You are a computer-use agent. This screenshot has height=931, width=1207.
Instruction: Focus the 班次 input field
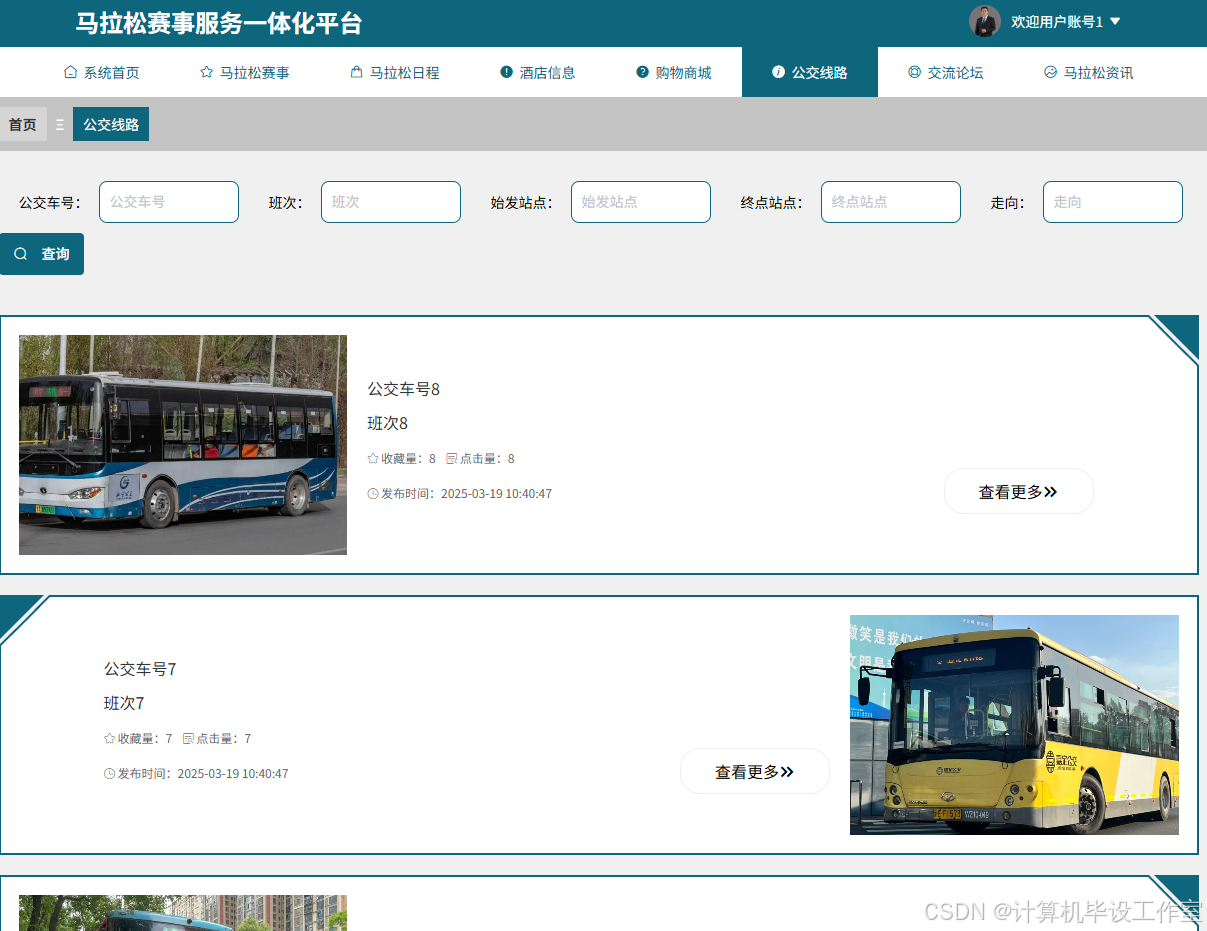coord(391,202)
